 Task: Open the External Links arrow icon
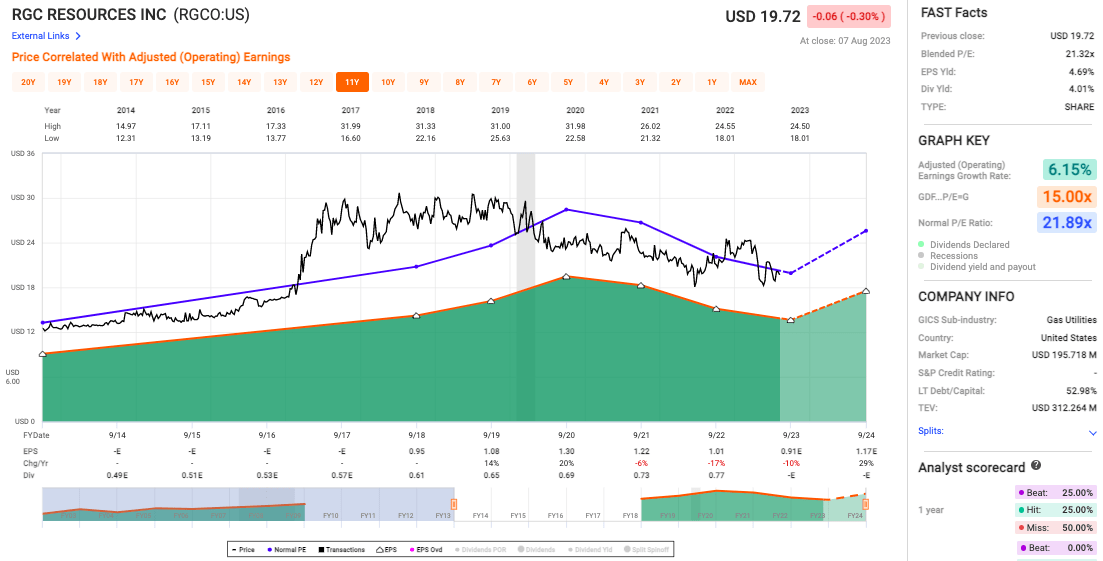point(78,36)
